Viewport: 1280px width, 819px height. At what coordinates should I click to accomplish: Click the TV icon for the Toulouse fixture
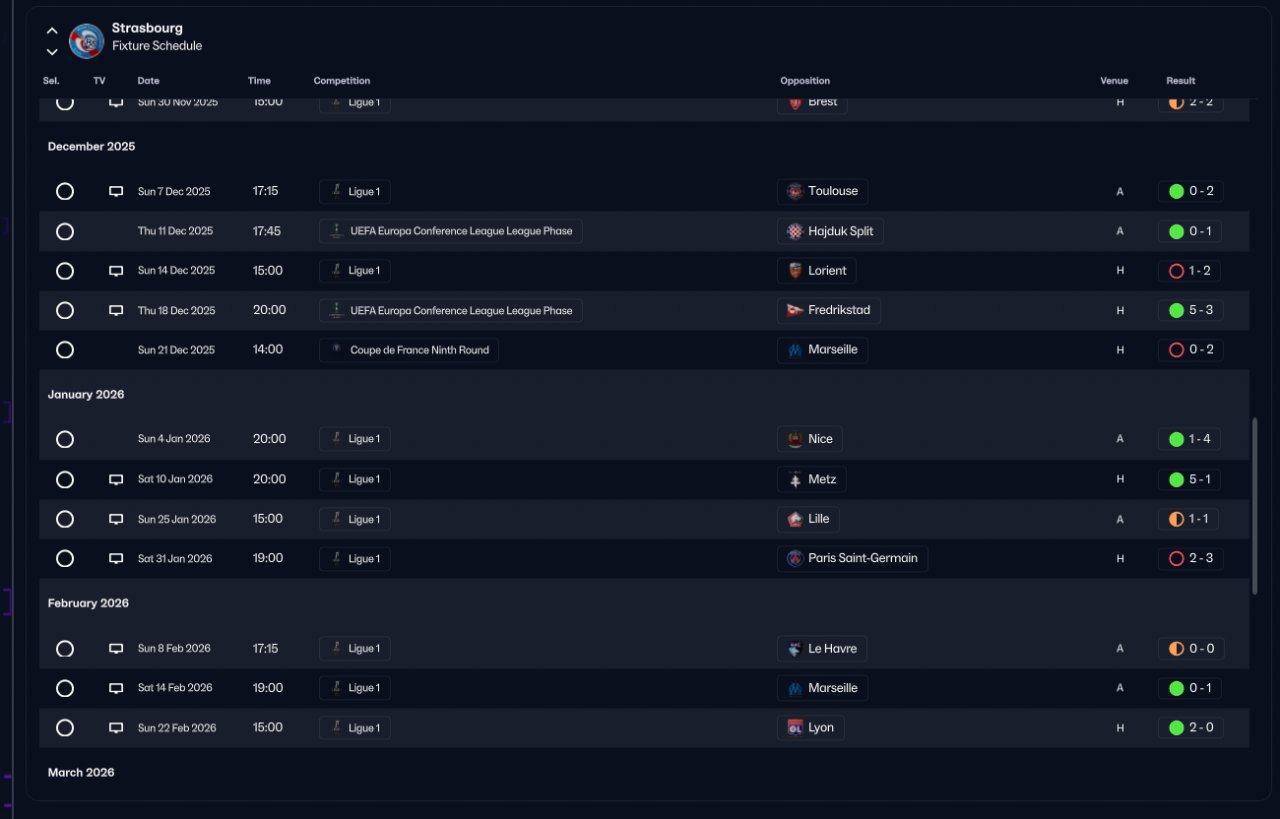[116, 191]
